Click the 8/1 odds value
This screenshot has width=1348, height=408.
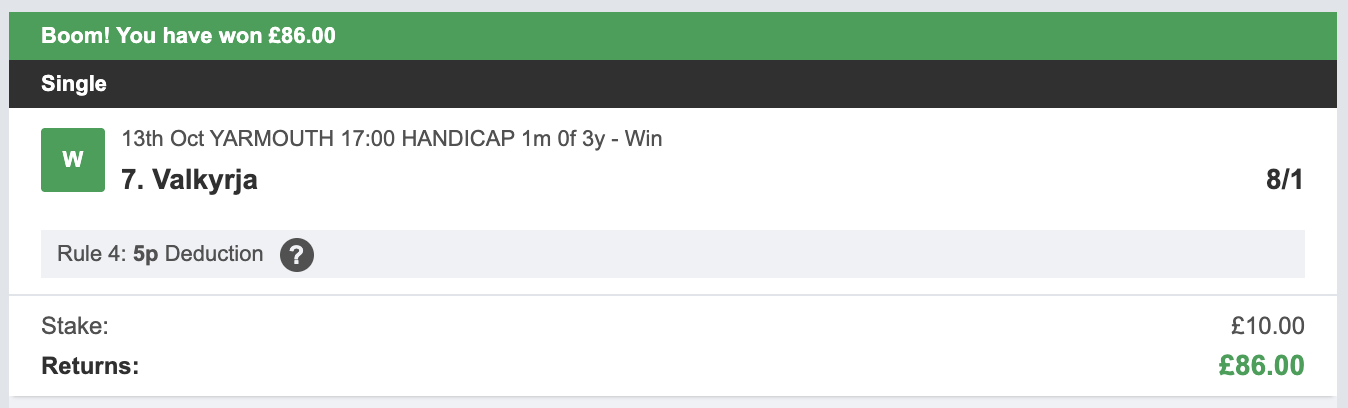1284,182
